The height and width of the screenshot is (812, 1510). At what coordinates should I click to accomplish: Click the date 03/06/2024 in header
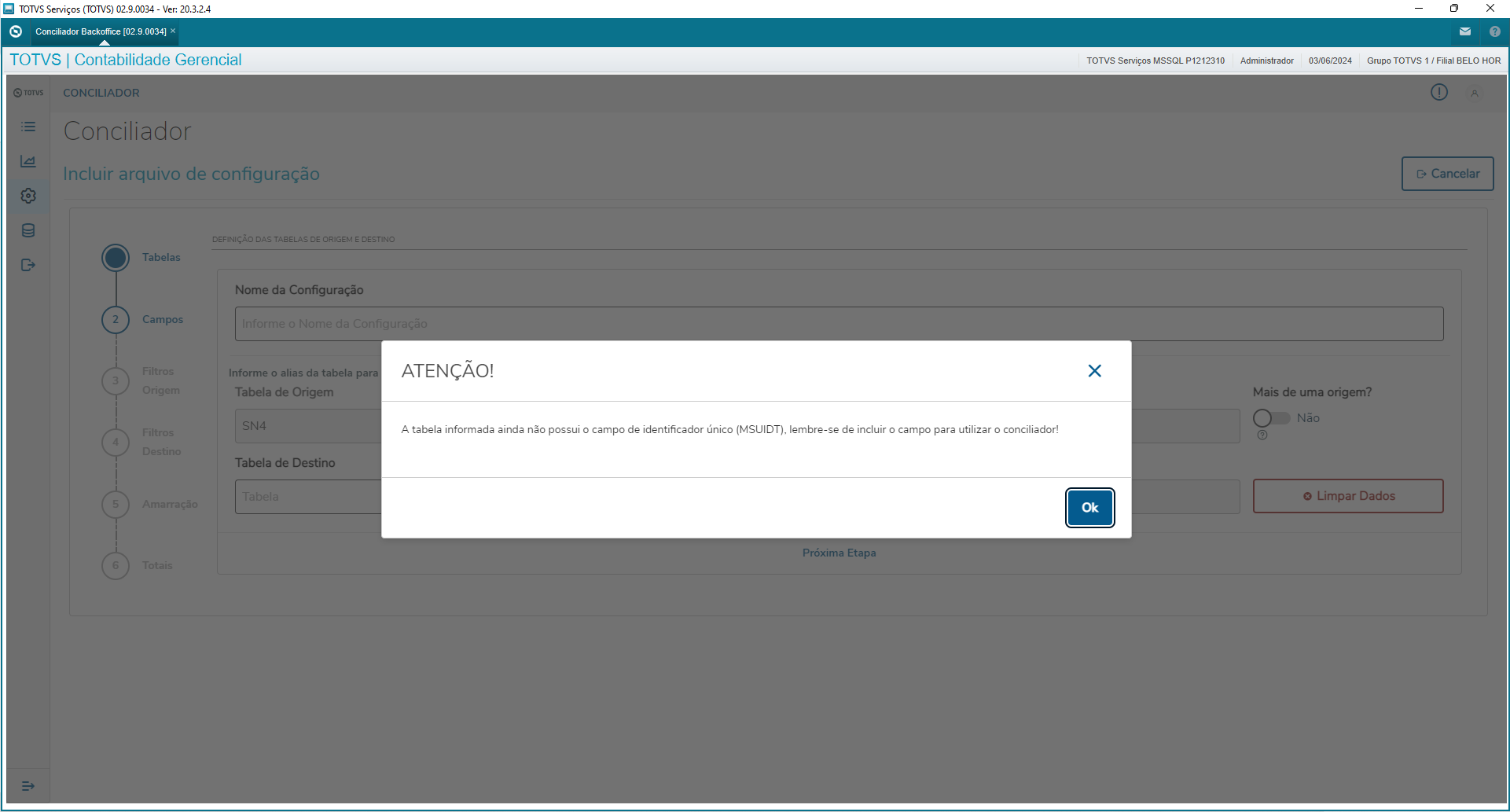(x=1330, y=61)
